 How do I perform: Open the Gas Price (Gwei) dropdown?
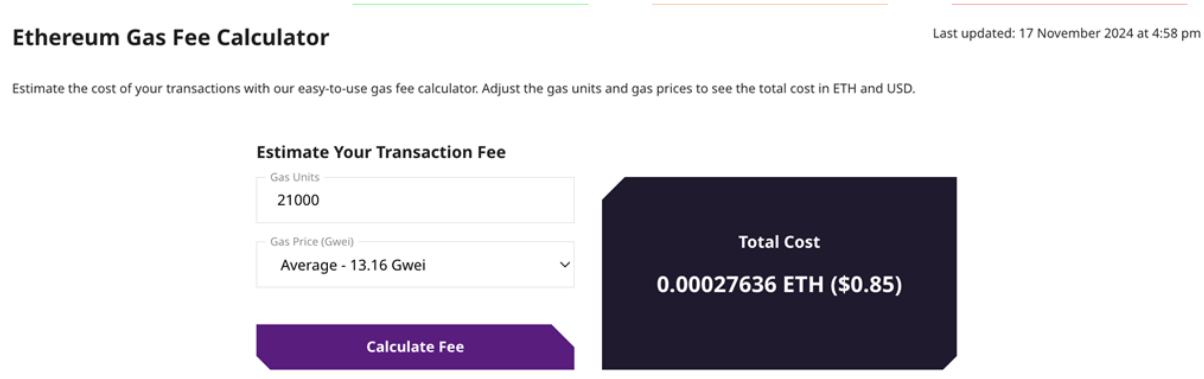tap(415, 265)
